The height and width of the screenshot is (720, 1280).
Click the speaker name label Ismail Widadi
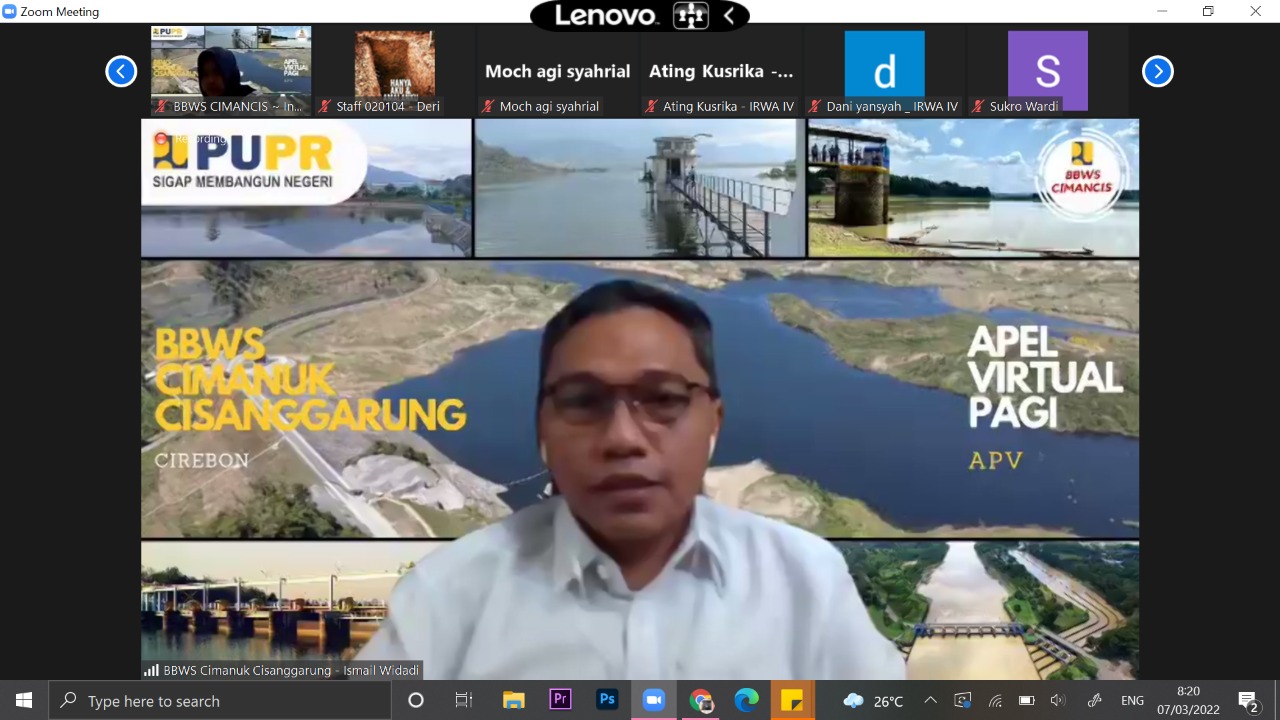pos(292,670)
